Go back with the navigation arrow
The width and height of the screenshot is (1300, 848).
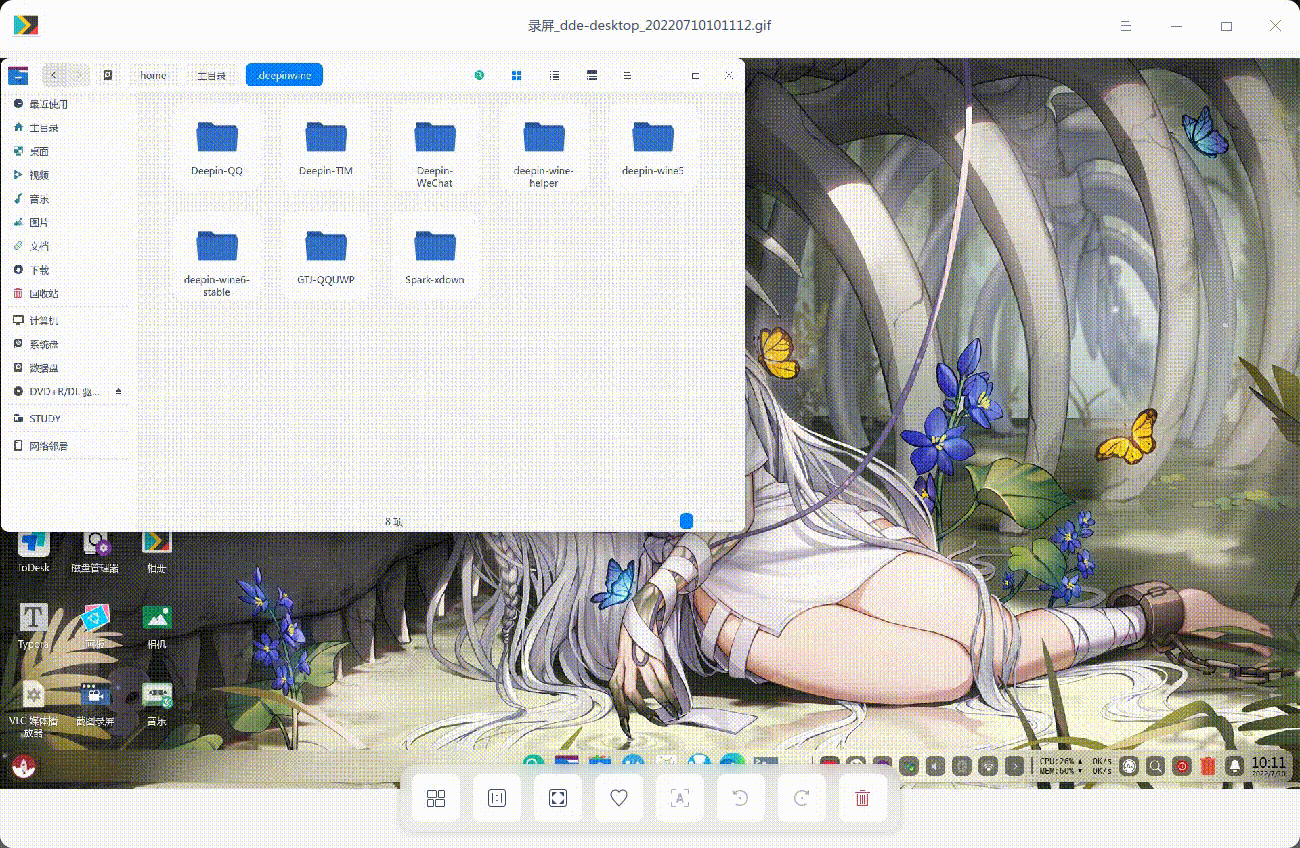[53, 75]
